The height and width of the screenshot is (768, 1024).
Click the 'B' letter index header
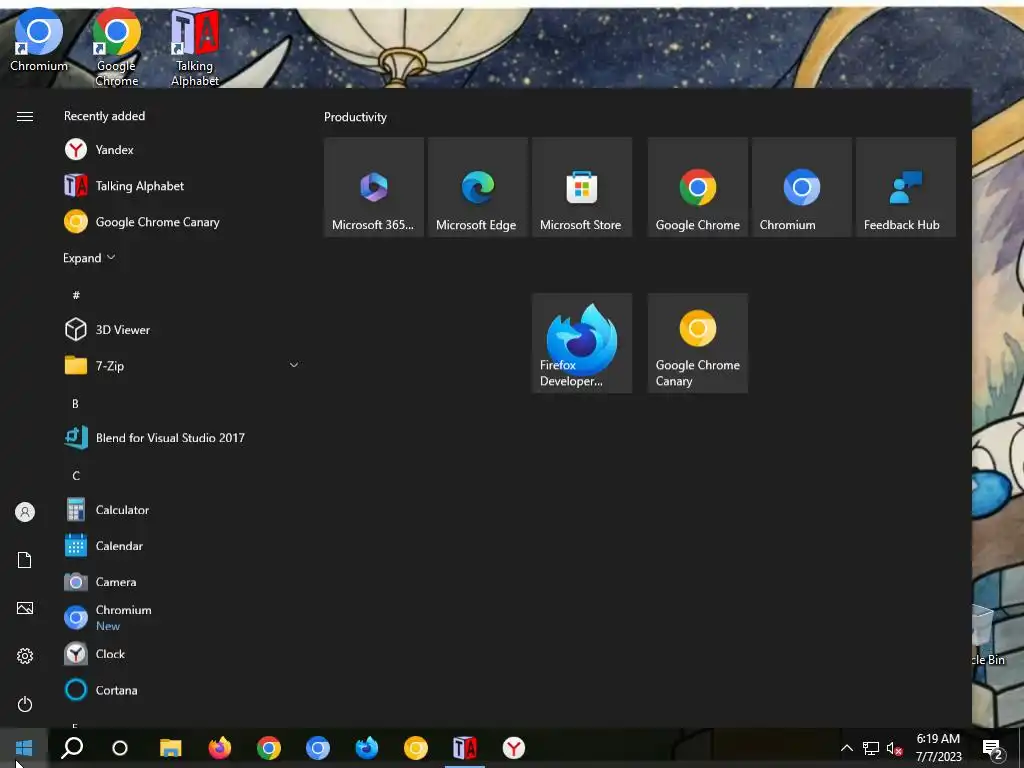(x=75, y=404)
